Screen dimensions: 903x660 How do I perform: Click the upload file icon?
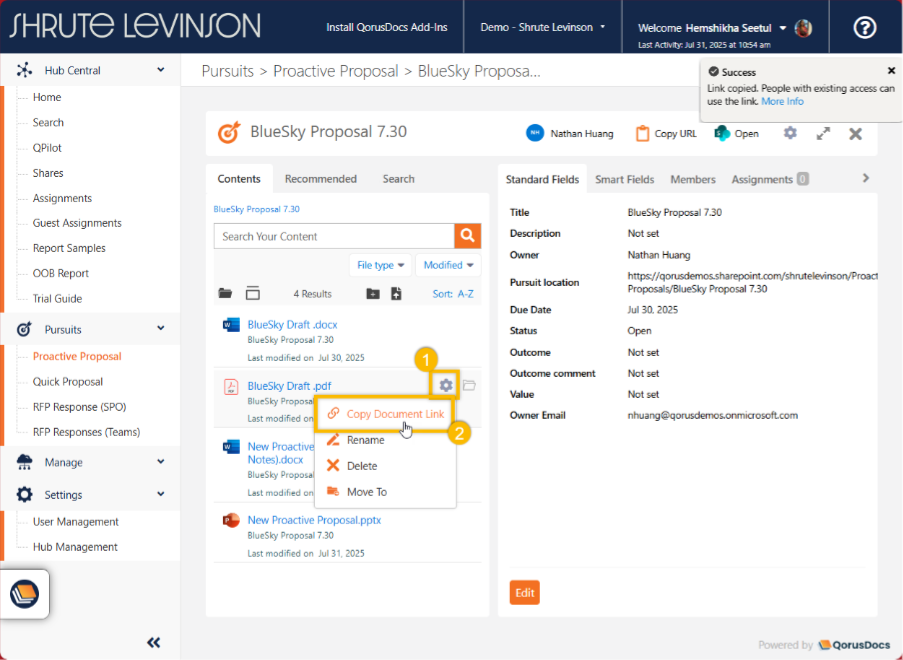pyautogui.click(x=396, y=294)
